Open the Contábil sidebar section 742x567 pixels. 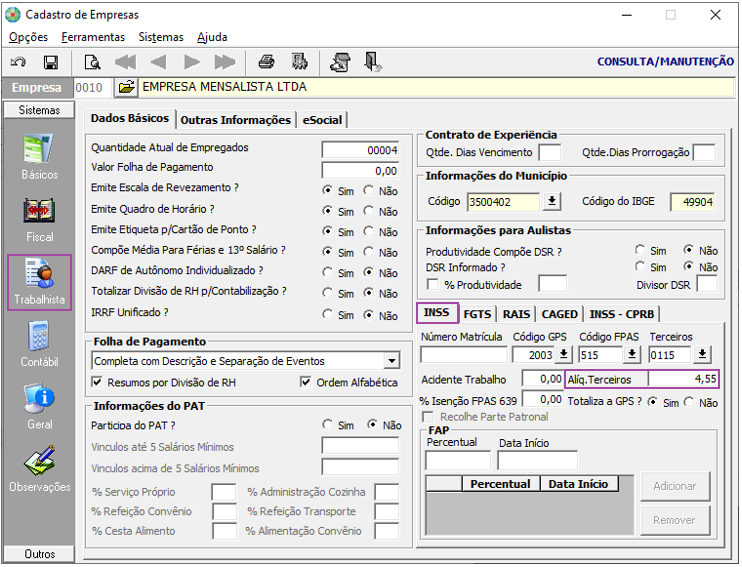(39, 345)
